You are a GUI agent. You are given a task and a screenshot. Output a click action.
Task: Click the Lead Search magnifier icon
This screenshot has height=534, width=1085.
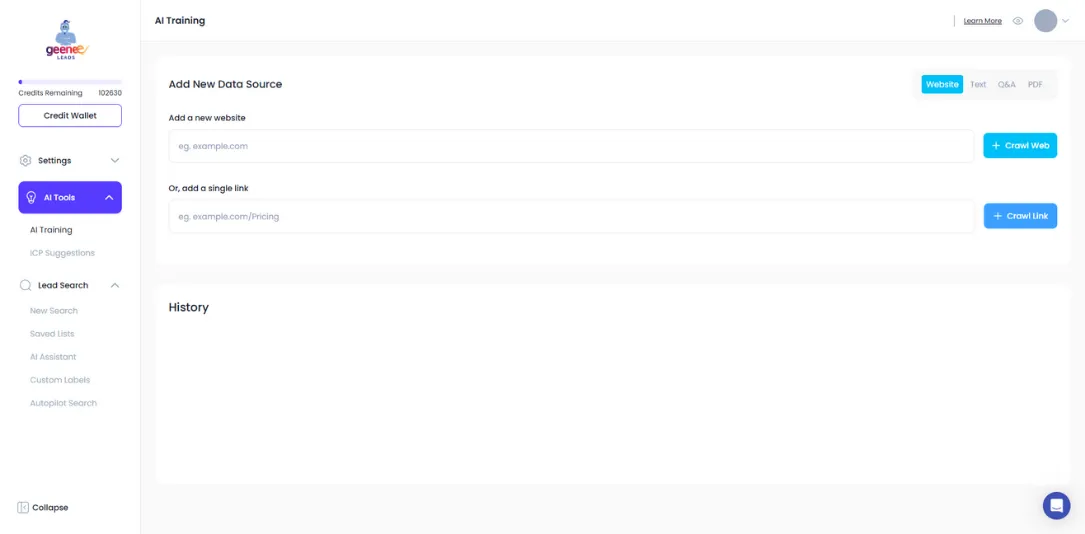[x=26, y=285]
